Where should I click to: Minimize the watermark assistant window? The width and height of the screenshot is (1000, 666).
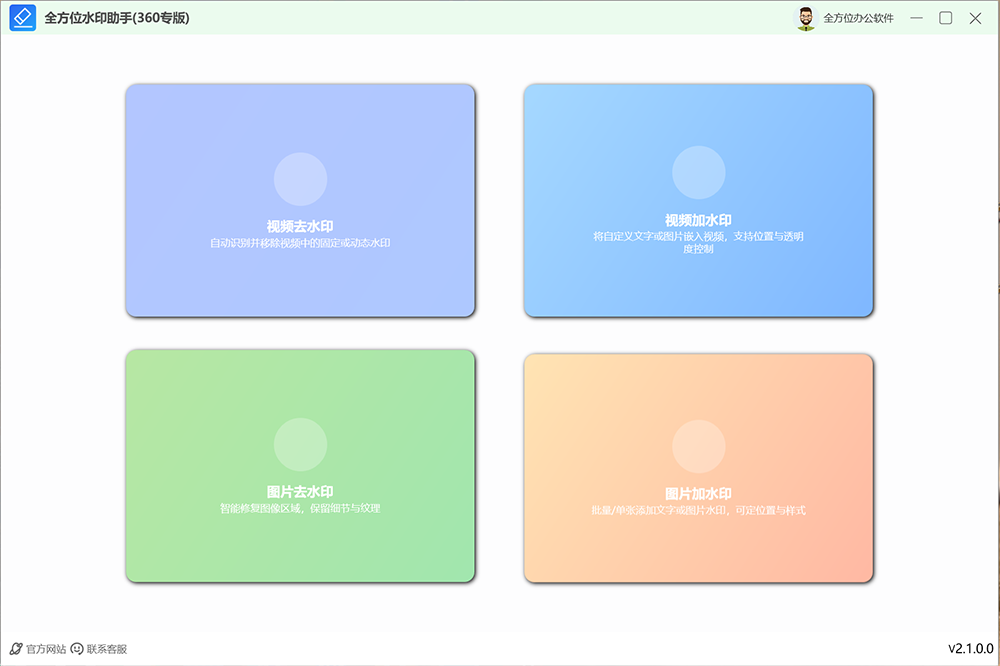coord(916,18)
